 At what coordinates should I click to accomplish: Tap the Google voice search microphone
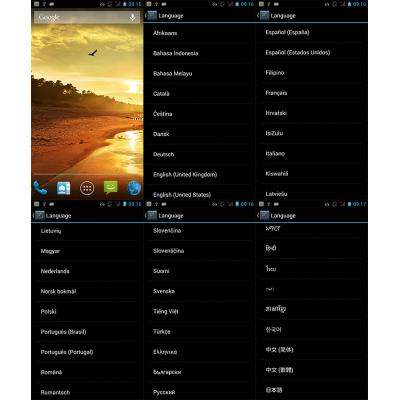click(133, 17)
